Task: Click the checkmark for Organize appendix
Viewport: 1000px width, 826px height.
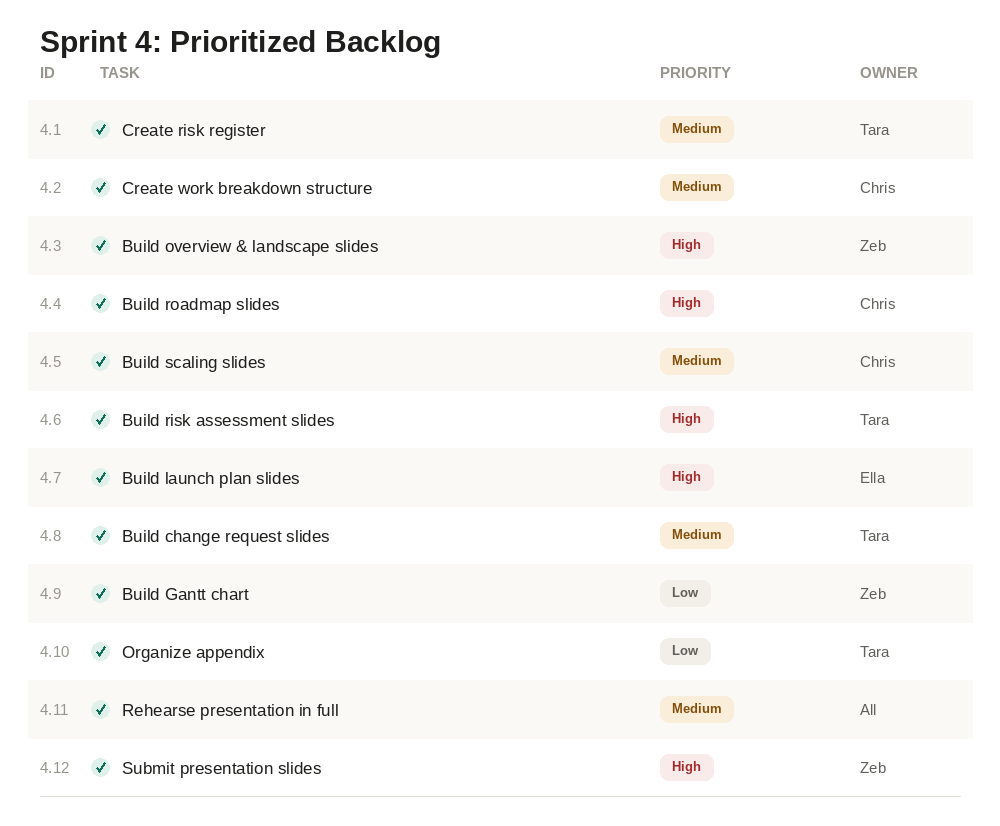Action: [100, 652]
